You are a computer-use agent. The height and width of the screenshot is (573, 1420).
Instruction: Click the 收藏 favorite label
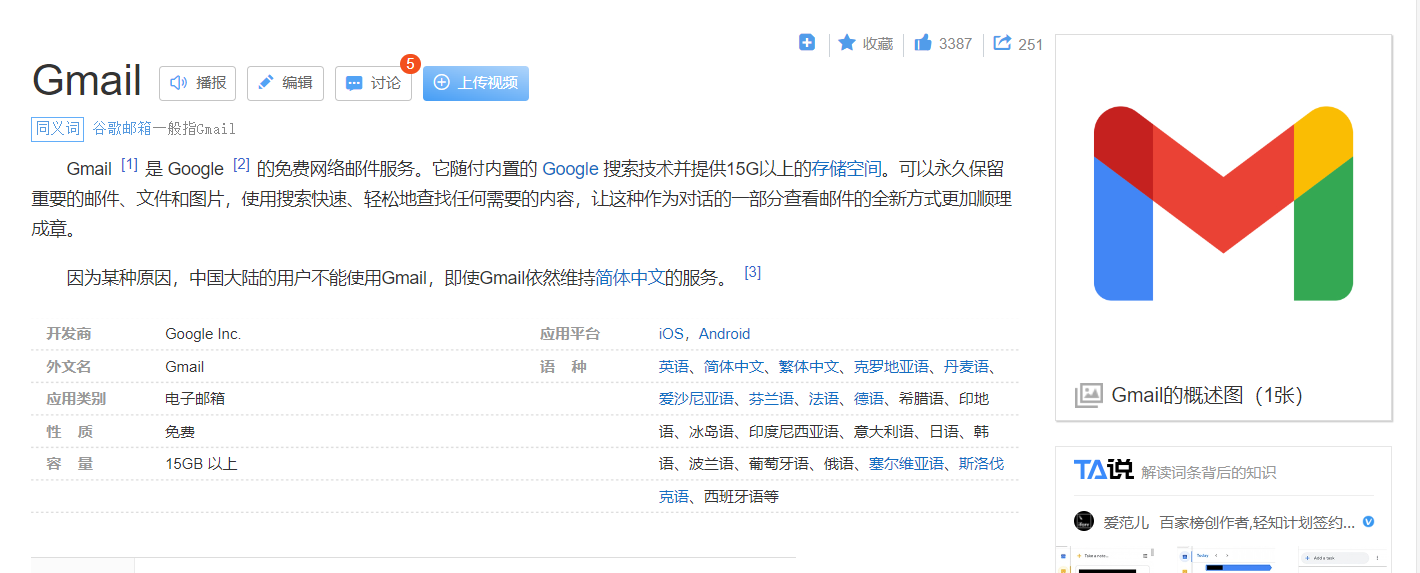click(878, 44)
